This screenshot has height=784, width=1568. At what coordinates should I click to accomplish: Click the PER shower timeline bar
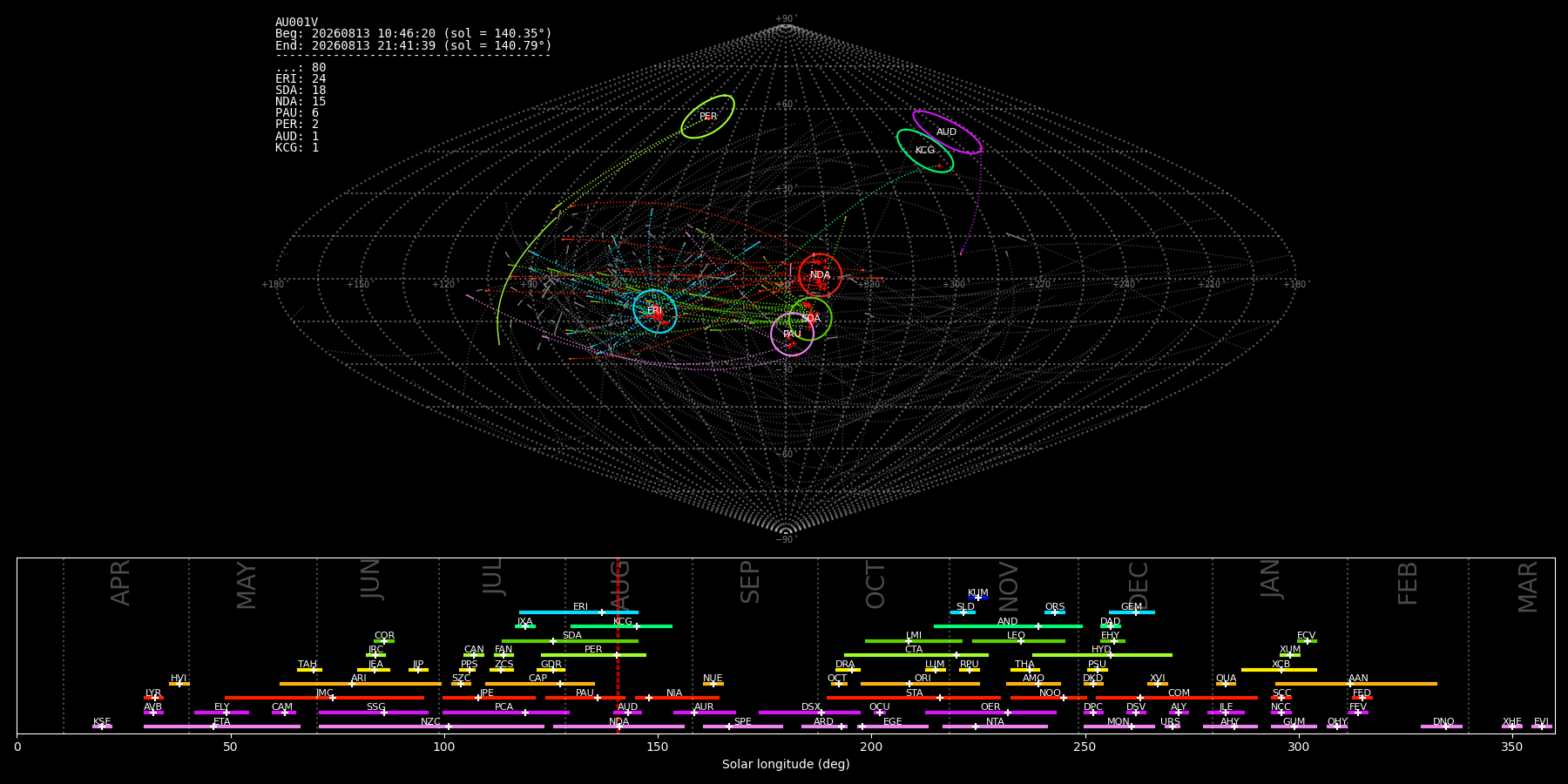[x=593, y=655]
